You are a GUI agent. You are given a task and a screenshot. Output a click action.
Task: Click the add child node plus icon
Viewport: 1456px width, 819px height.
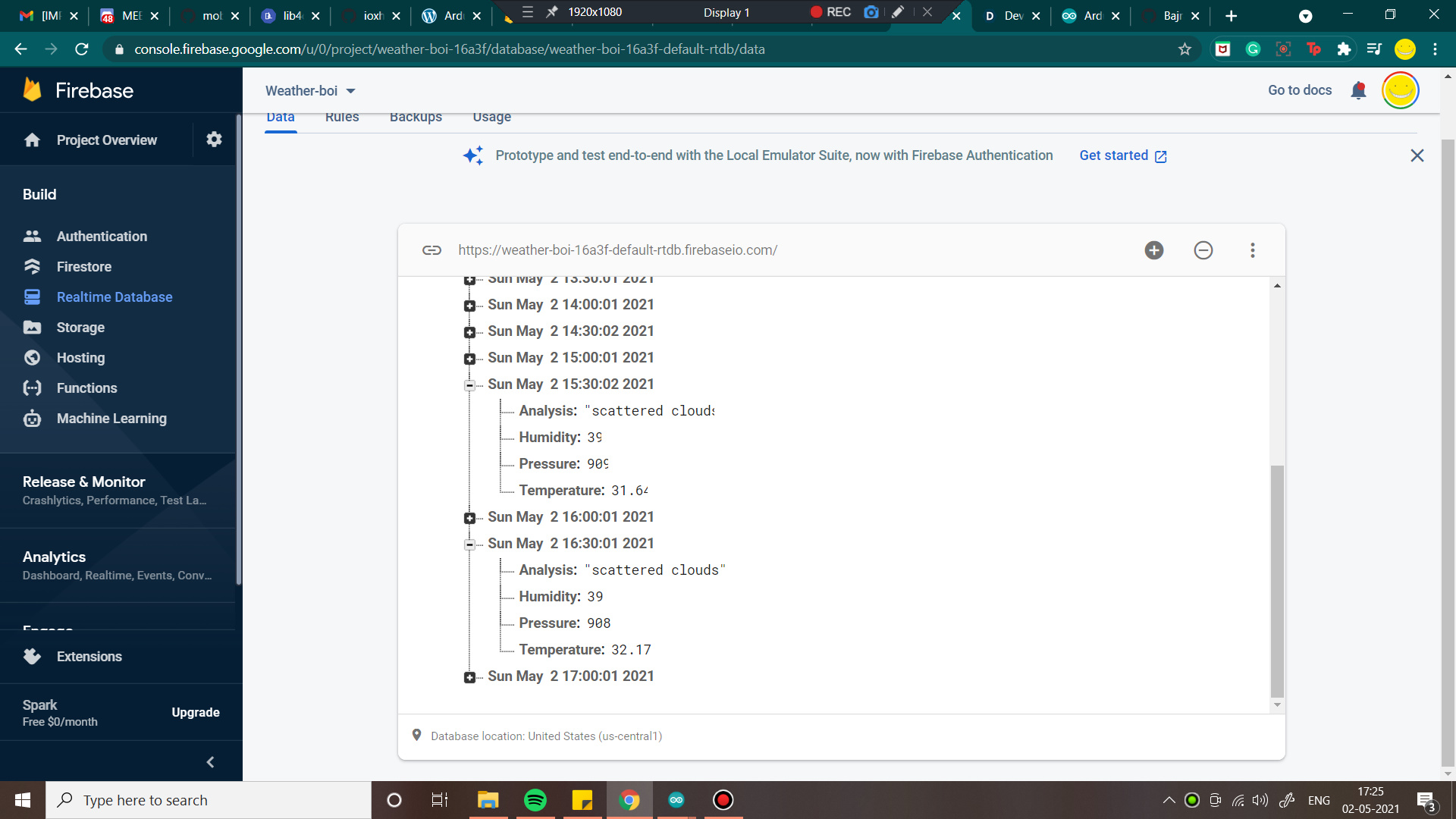pos(1153,250)
